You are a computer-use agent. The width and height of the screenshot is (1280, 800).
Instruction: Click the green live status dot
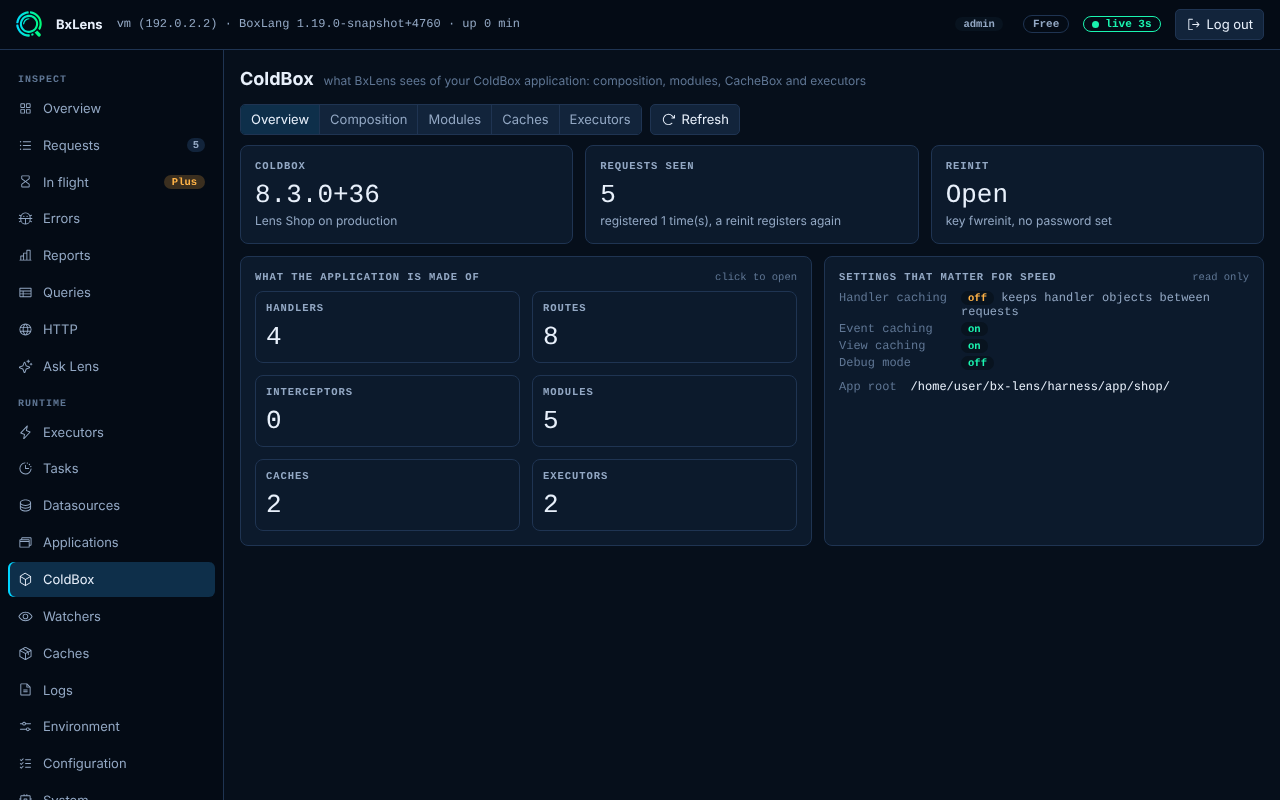tap(1096, 24)
